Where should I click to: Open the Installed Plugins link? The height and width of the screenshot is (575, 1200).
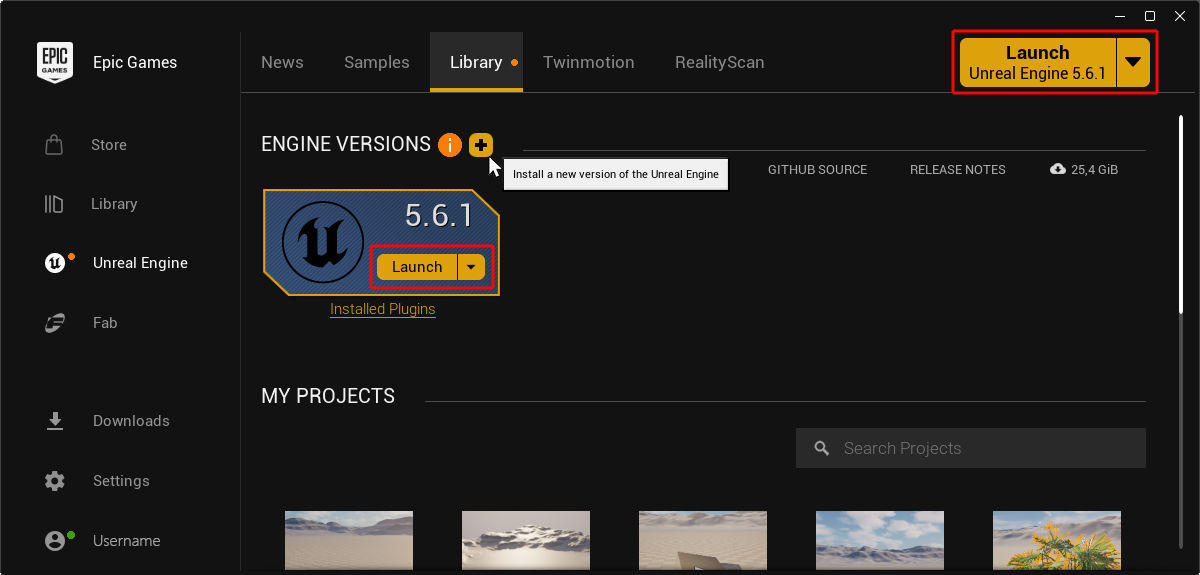[x=382, y=309]
